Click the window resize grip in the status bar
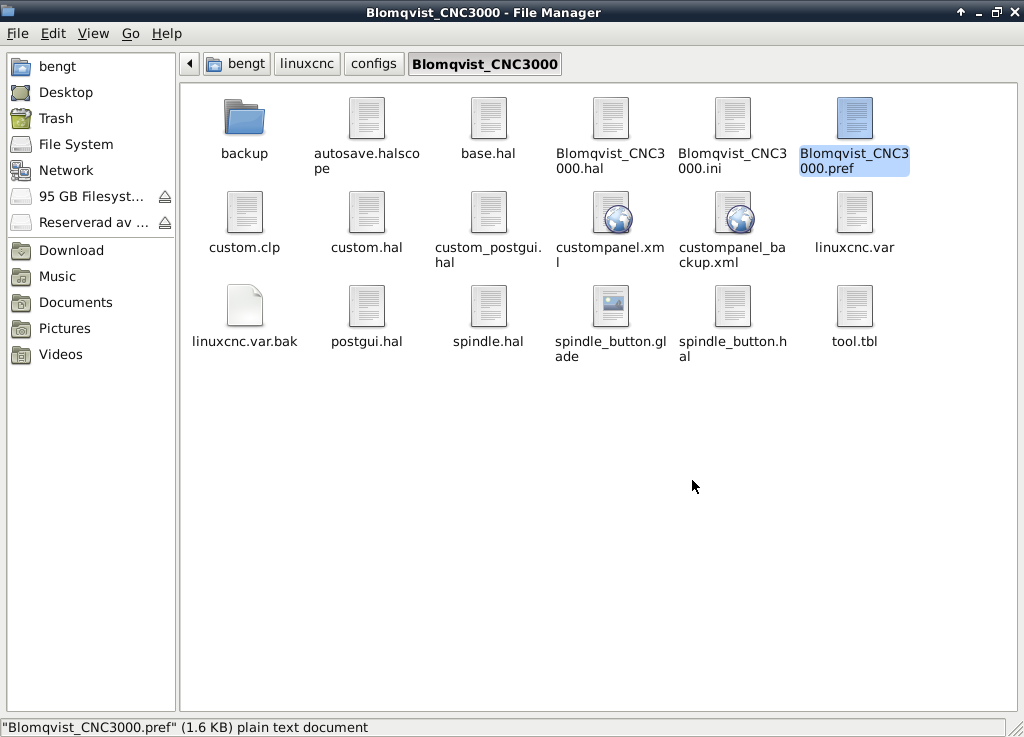Image resolution: width=1024 pixels, height=737 pixels. [x=1016, y=729]
